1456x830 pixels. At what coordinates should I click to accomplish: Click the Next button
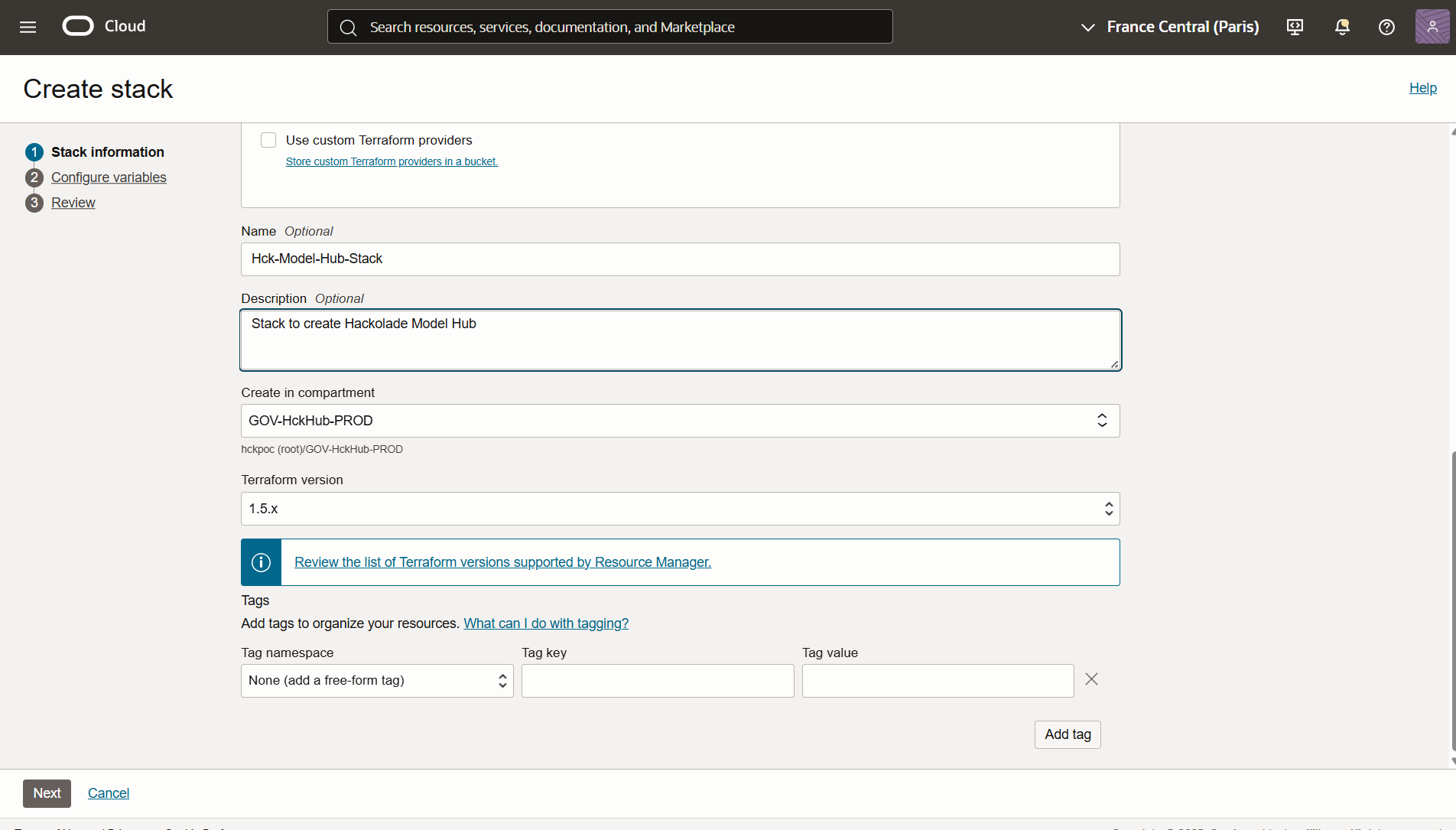pyautogui.click(x=47, y=793)
